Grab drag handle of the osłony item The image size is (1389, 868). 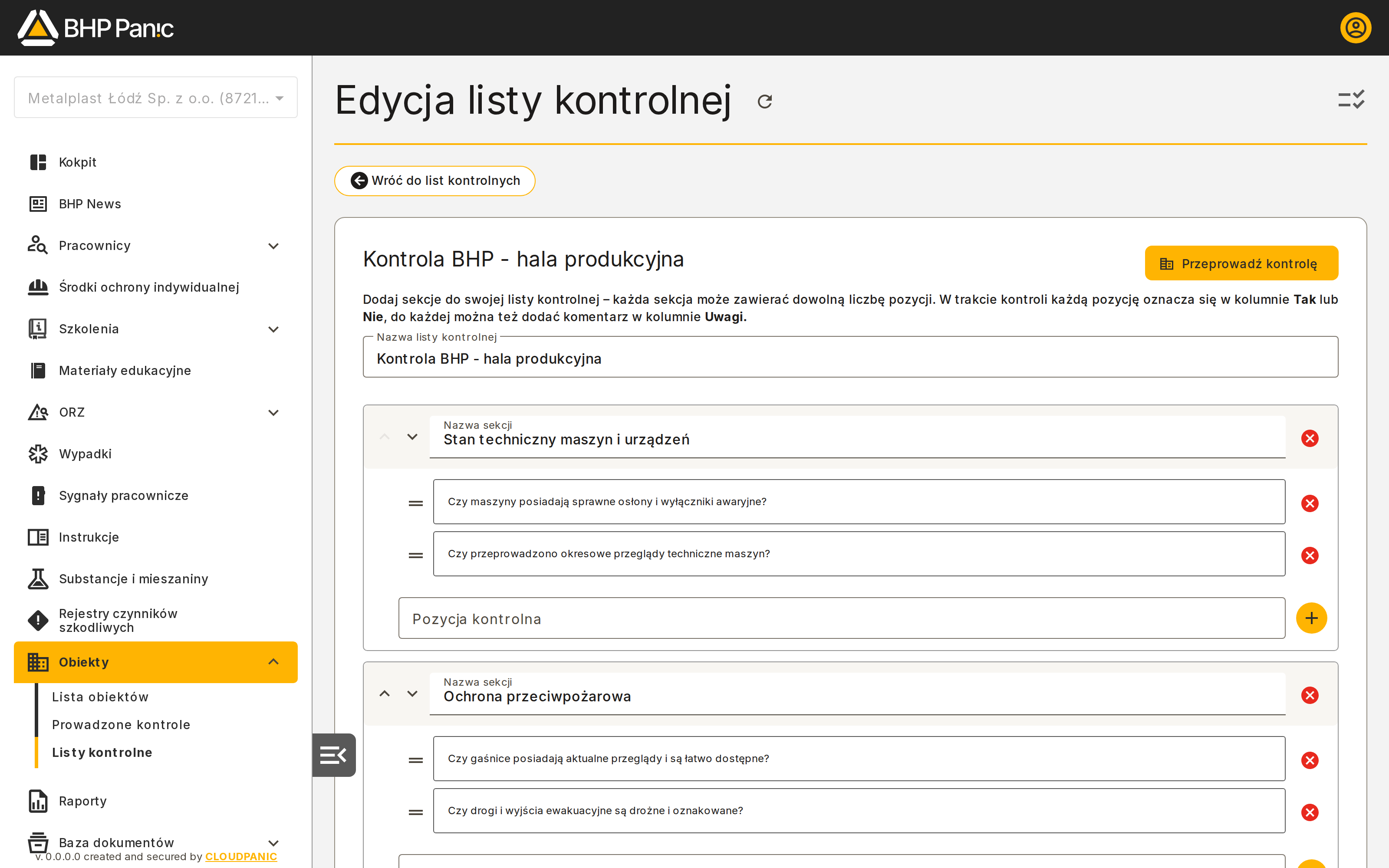click(415, 503)
